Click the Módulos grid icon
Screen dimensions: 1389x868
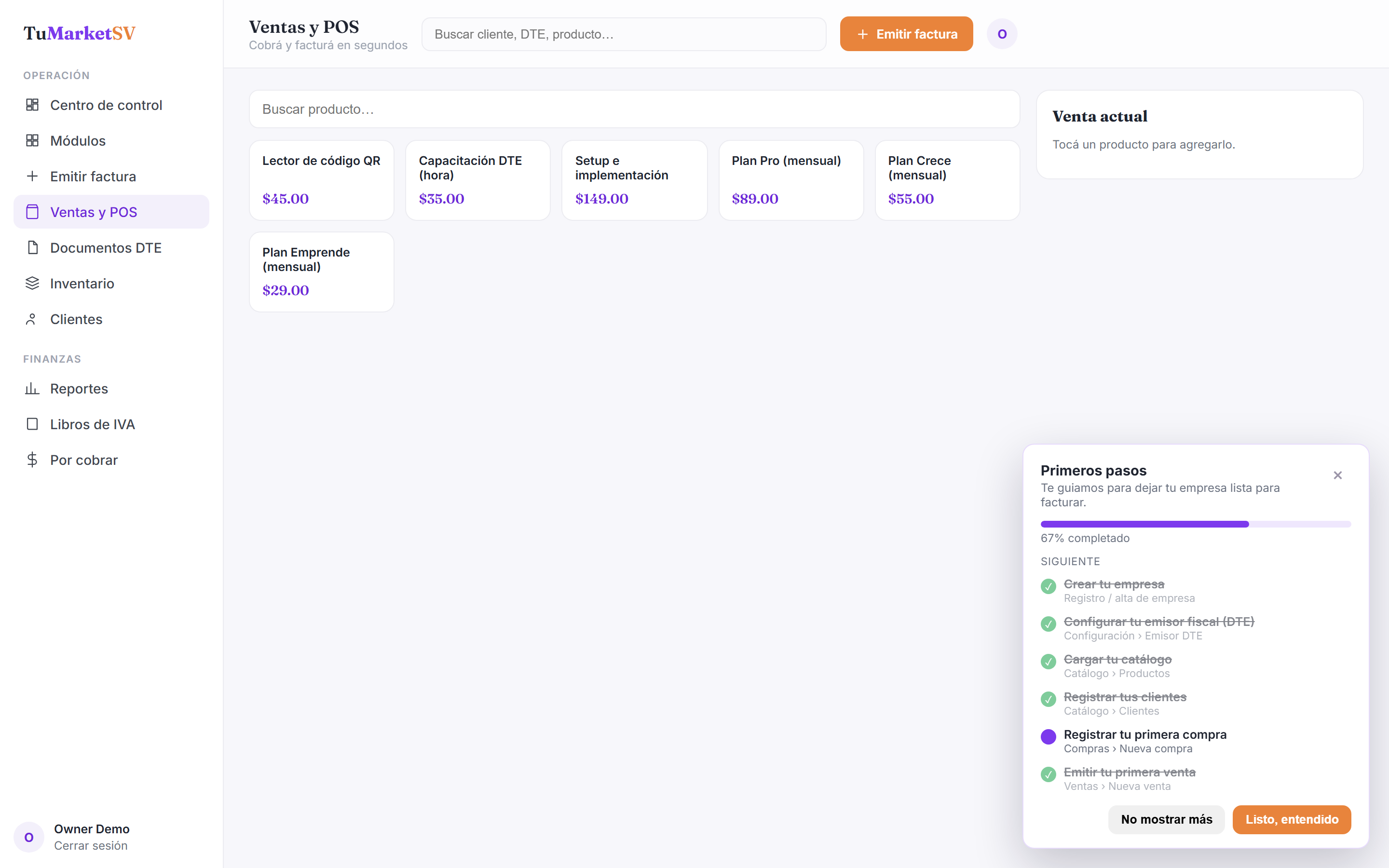tap(32, 141)
